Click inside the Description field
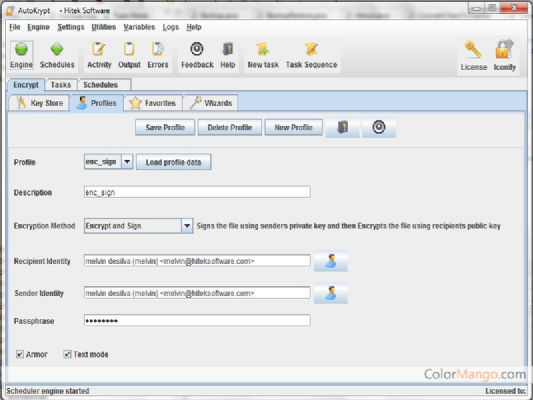This screenshot has width=533, height=400. tap(197, 192)
